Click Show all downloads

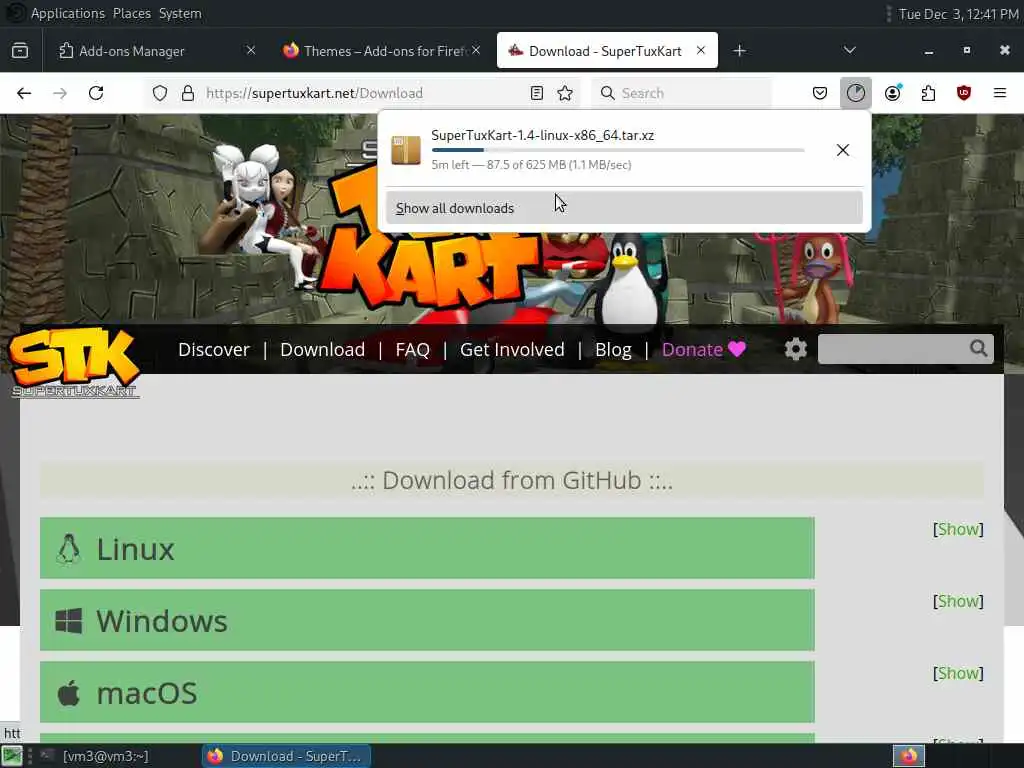coord(624,208)
